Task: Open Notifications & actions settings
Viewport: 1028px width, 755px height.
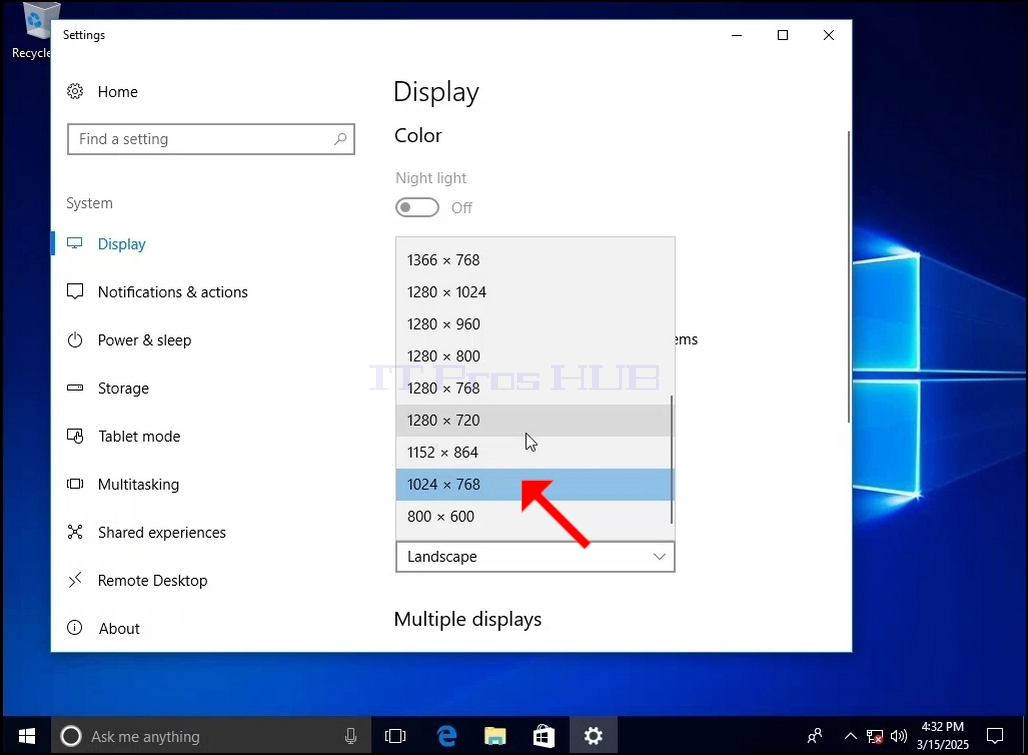Action: [172, 292]
